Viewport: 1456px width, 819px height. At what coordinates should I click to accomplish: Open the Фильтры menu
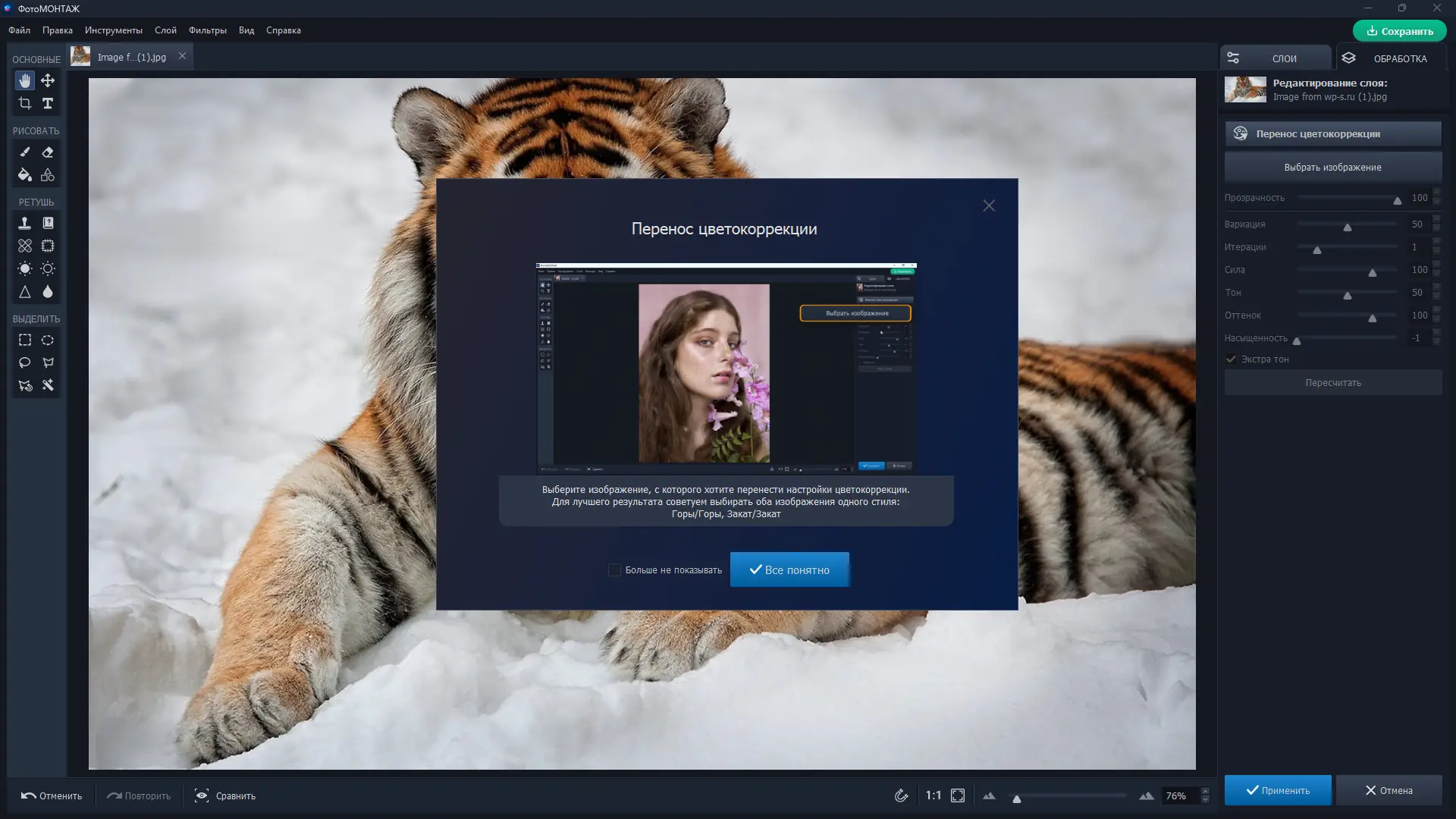207,30
